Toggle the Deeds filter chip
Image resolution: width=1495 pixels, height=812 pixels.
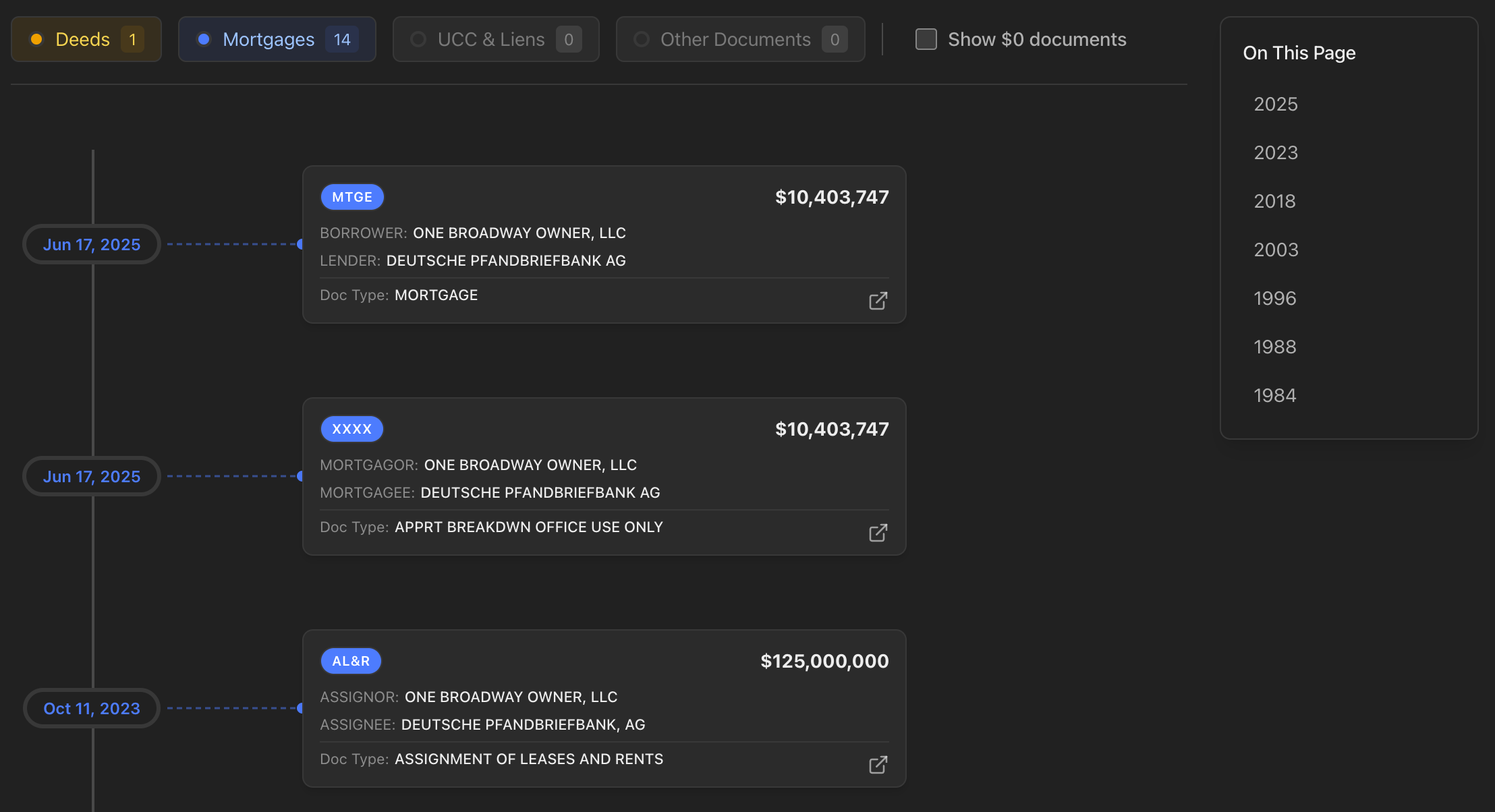86,39
